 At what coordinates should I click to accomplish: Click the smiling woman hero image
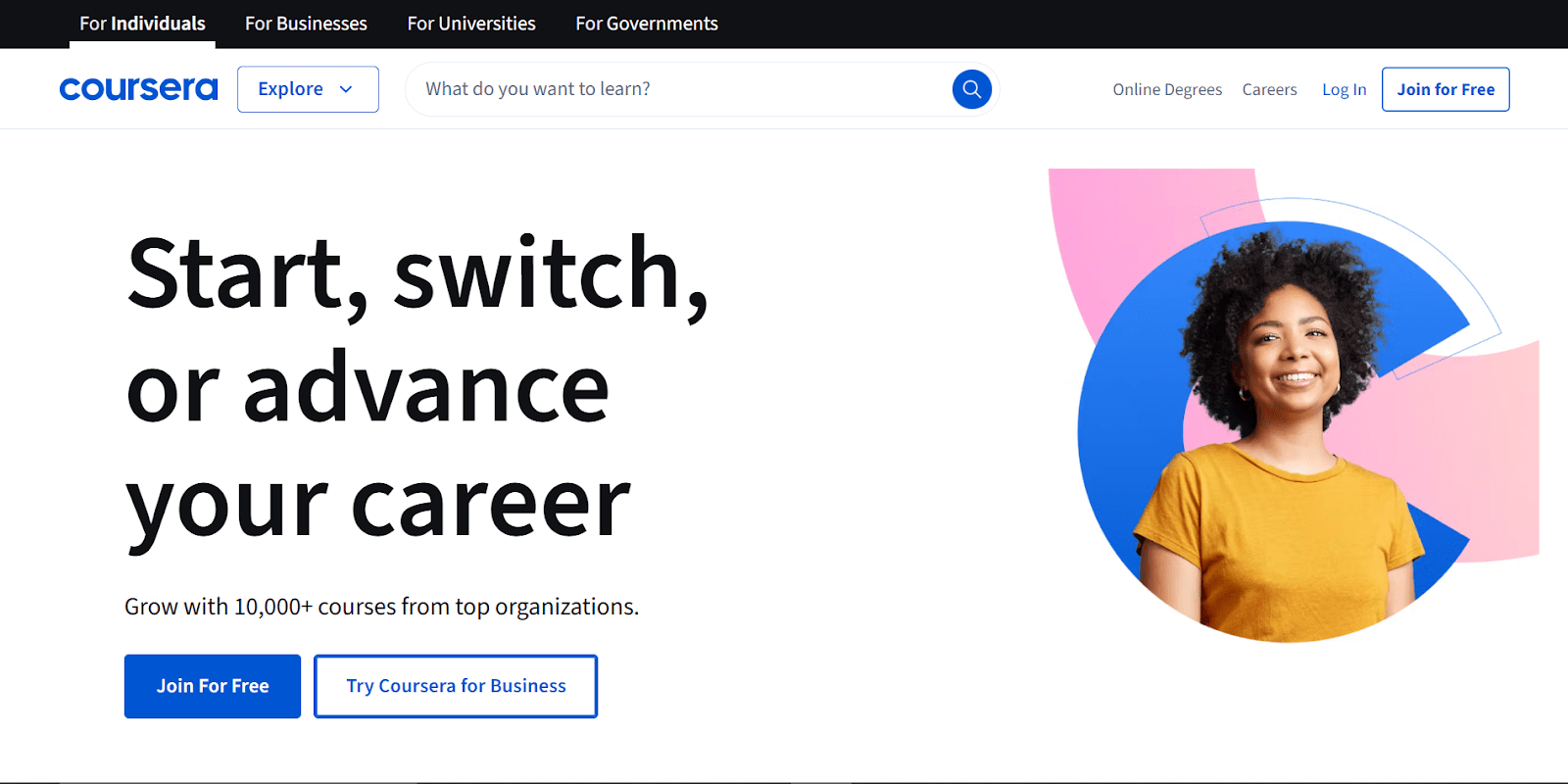click(x=1294, y=407)
